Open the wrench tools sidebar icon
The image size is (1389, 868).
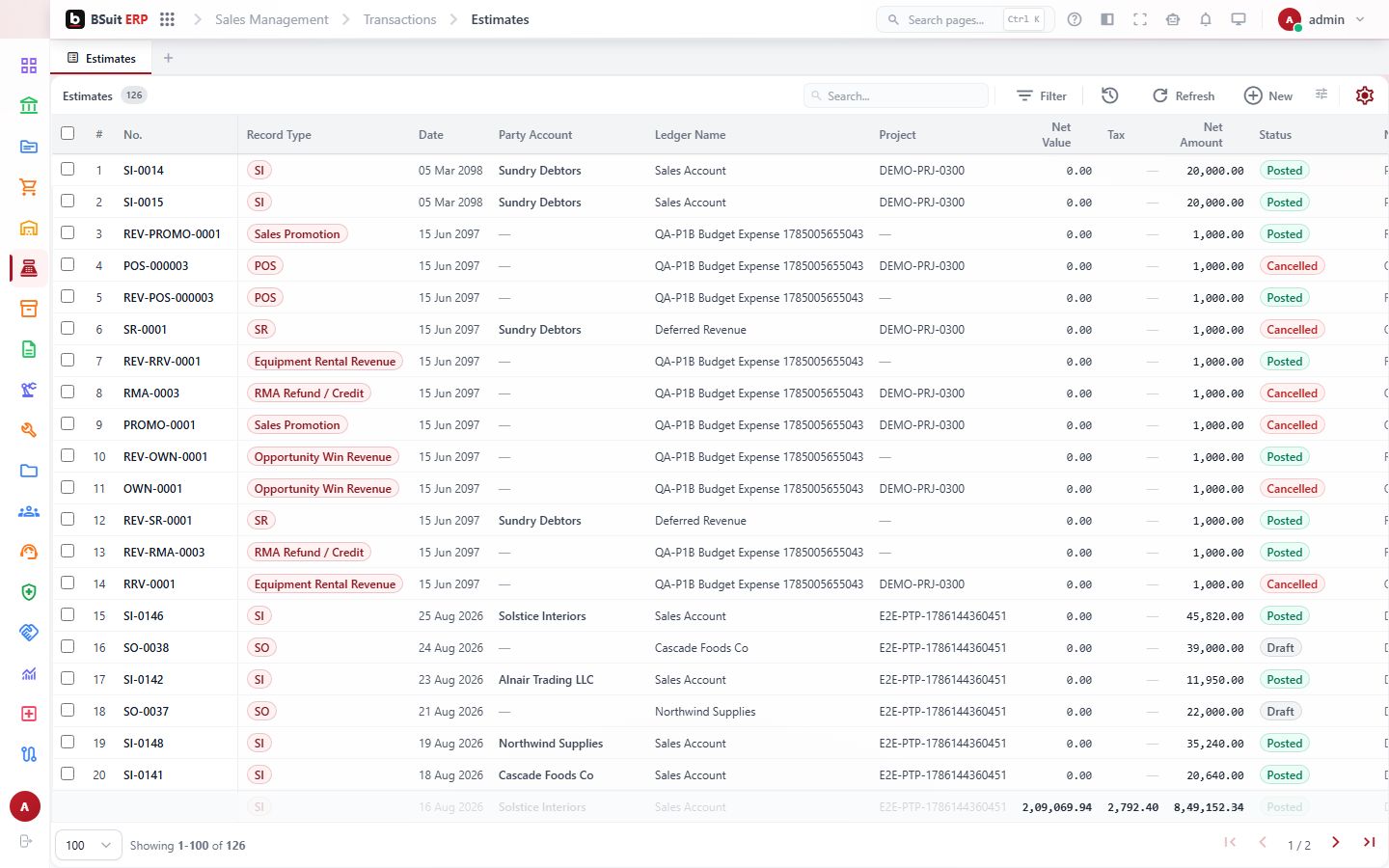click(x=29, y=430)
